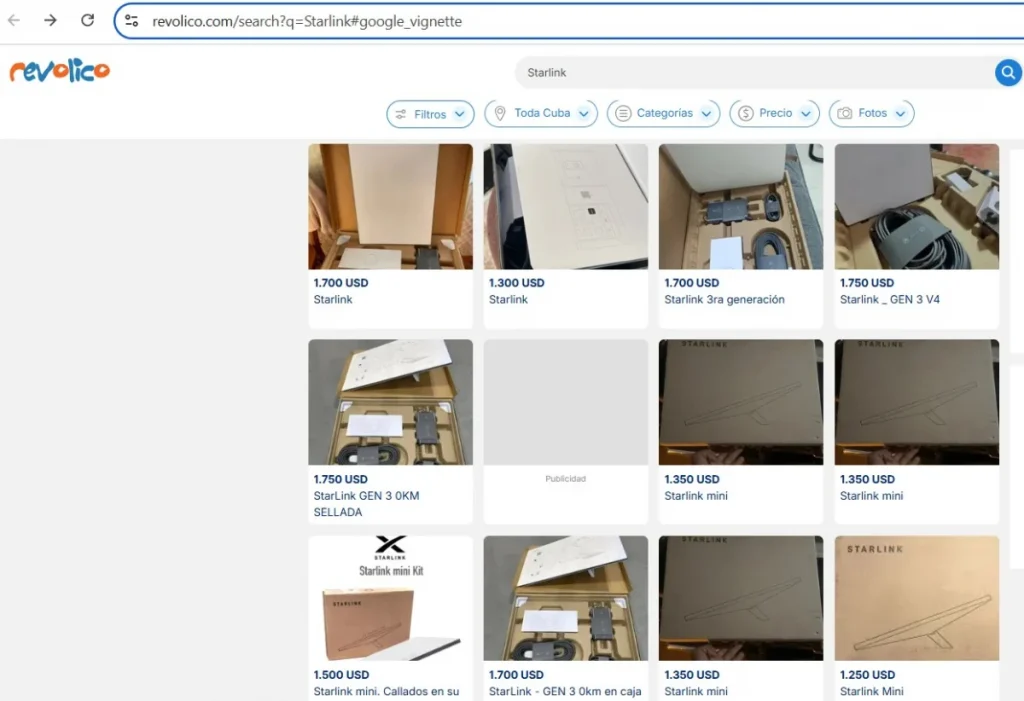
Task: Open Starlink 3ra generación listing image
Action: pos(741,206)
